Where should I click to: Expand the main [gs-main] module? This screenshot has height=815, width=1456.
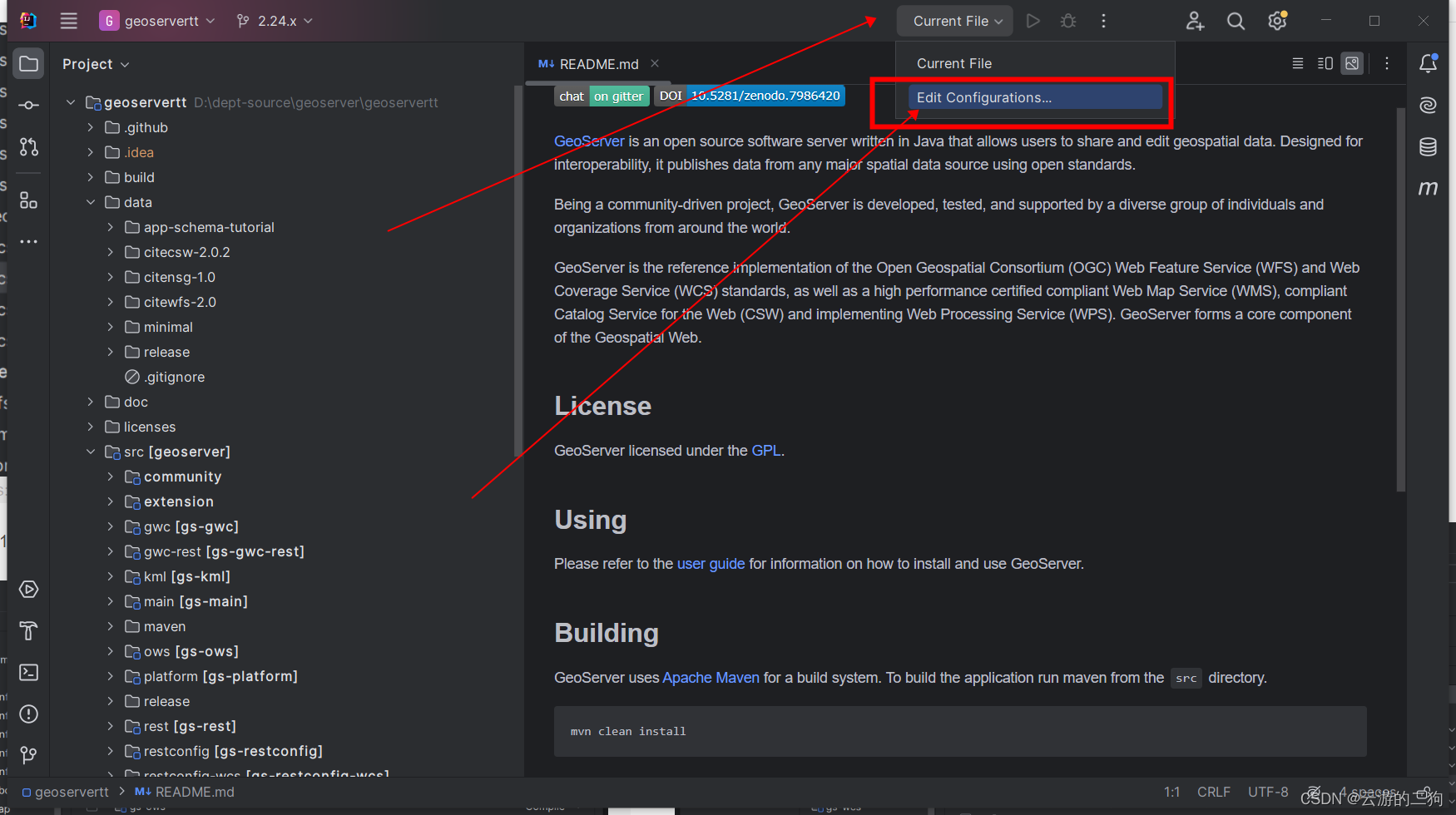(111, 601)
